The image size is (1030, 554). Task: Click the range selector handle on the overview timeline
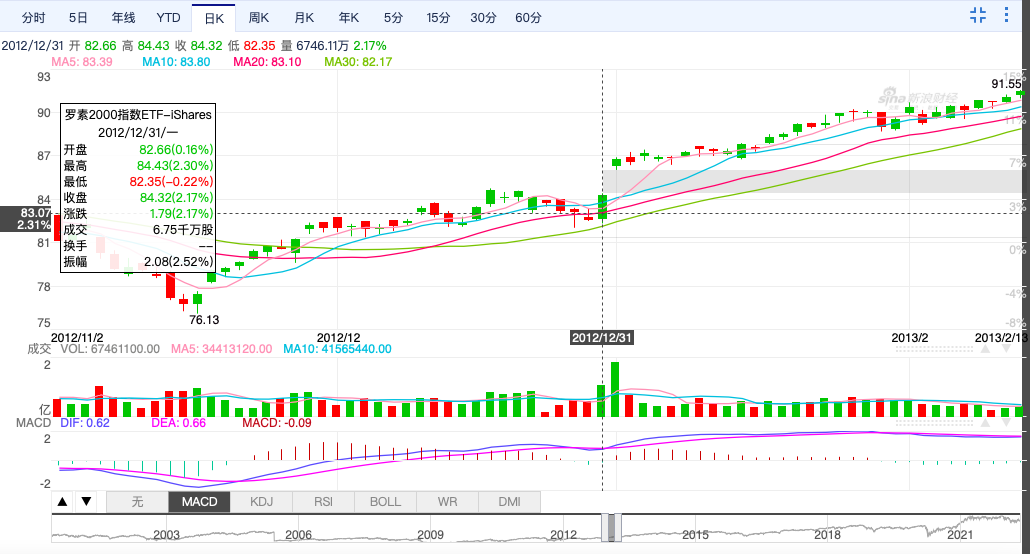tap(612, 528)
